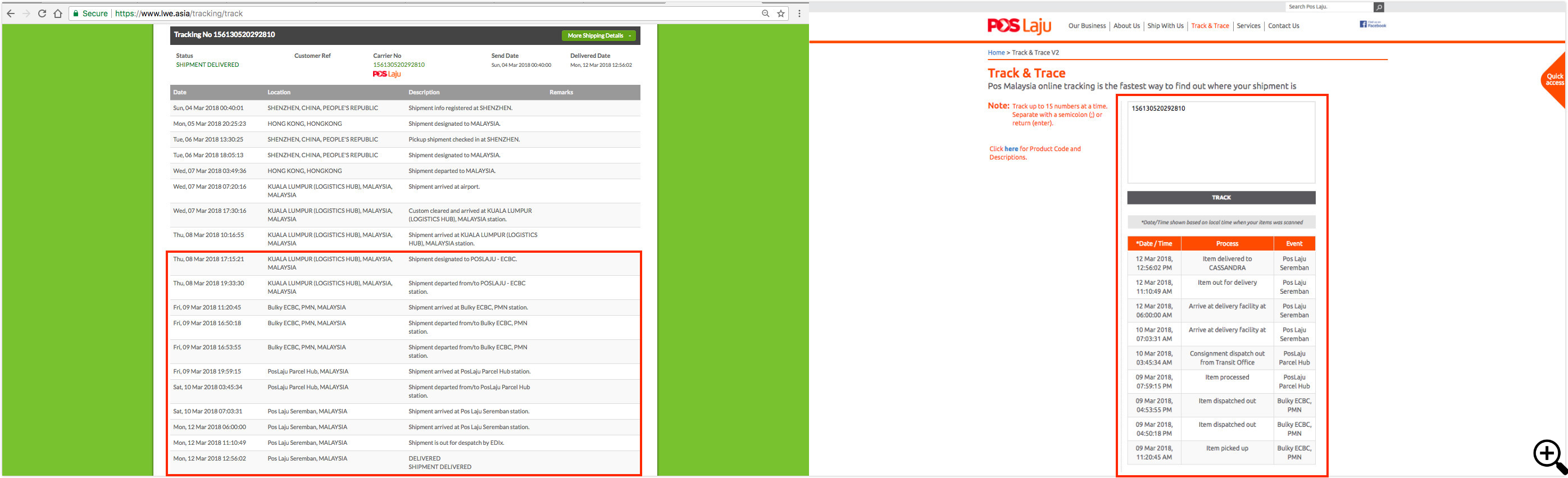Click carrier number 156130520292810 link
The image size is (1568, 478).
click(x=399, y=65)
